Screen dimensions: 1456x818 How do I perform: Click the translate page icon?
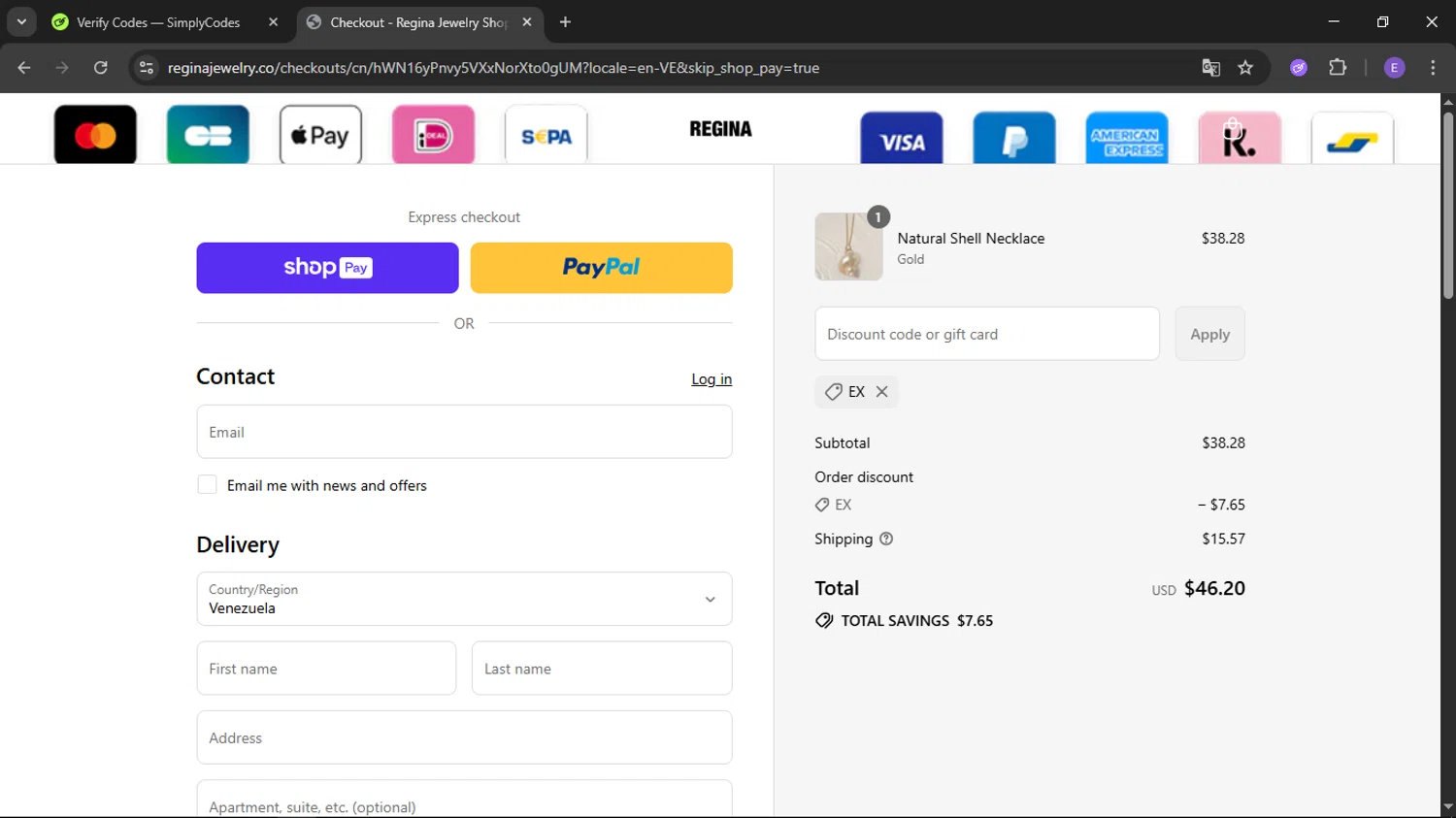coord(1210,68)
